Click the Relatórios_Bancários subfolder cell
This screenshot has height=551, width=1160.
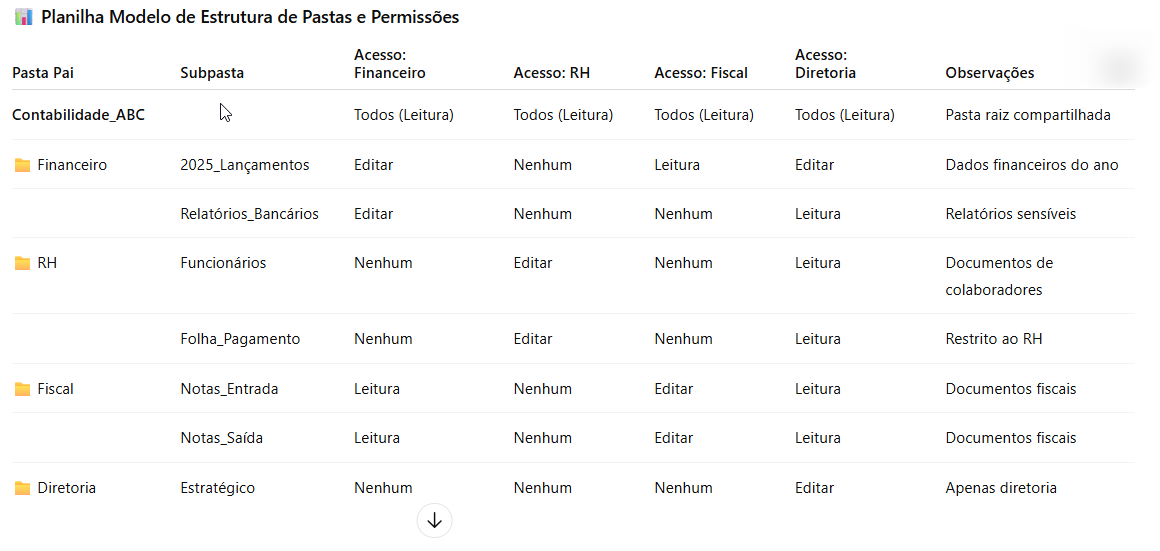[250, 214]
